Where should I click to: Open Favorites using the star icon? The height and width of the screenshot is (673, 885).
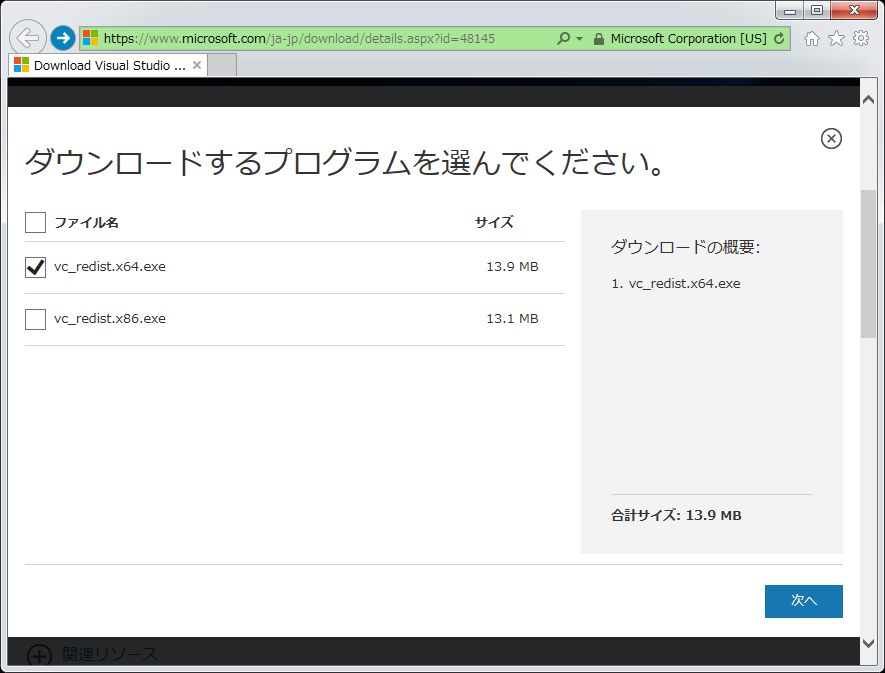(836, 39)
